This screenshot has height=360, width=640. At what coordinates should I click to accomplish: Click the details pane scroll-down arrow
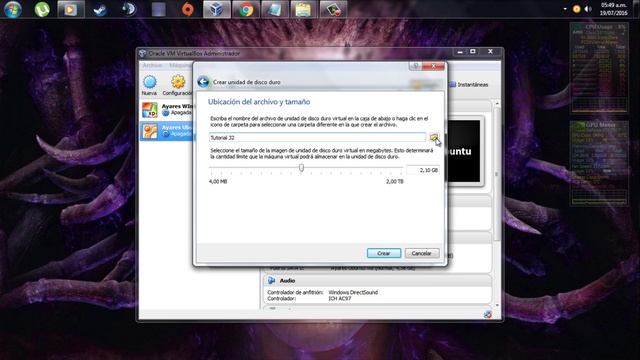[497, 305]
